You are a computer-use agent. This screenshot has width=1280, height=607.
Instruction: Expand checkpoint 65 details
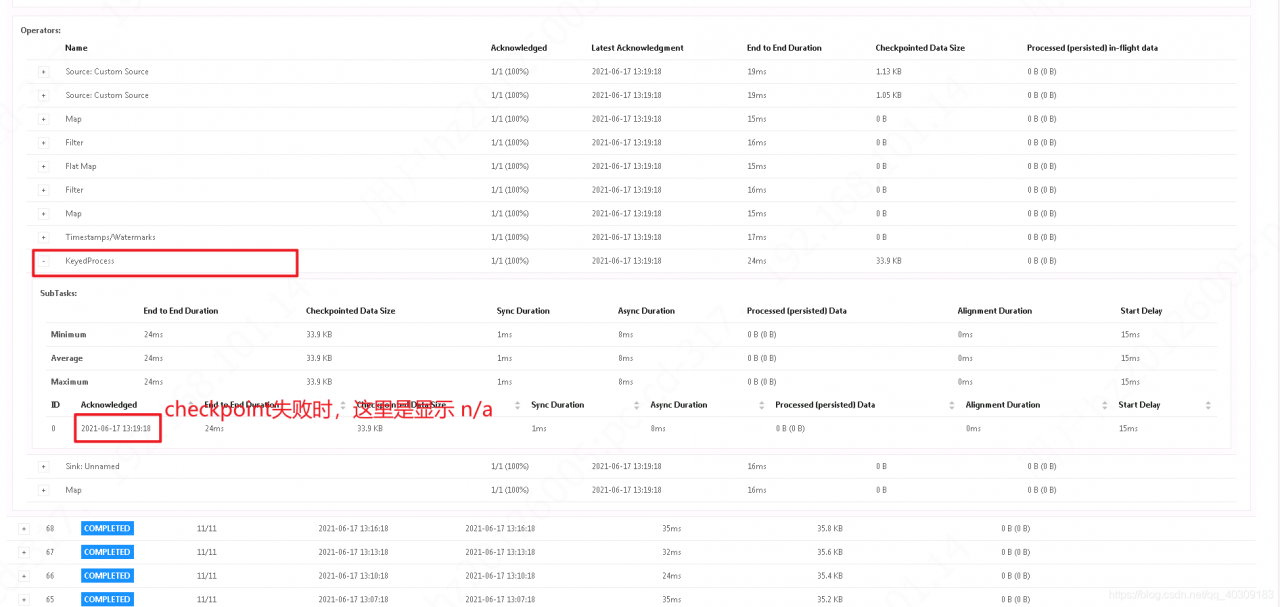[24, 600]
